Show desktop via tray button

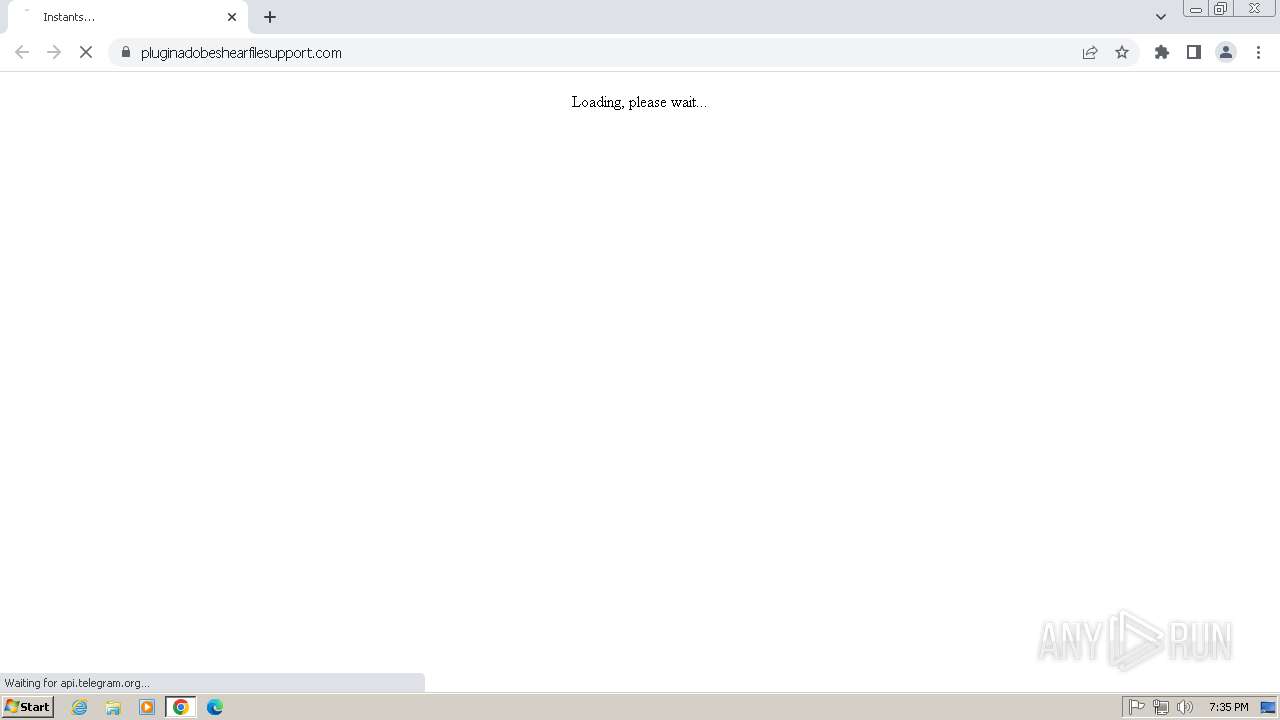1268,707
